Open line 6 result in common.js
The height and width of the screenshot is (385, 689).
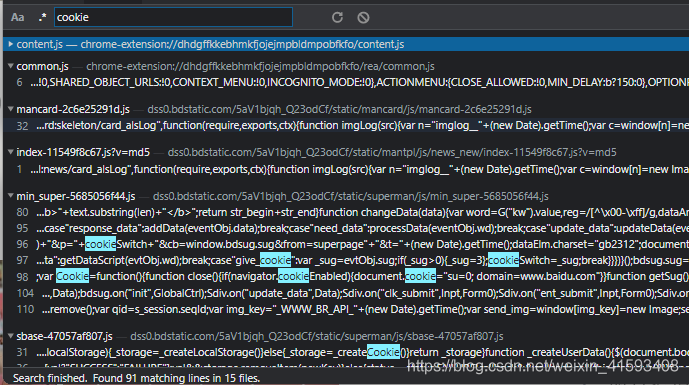click(x=346, y=82)
